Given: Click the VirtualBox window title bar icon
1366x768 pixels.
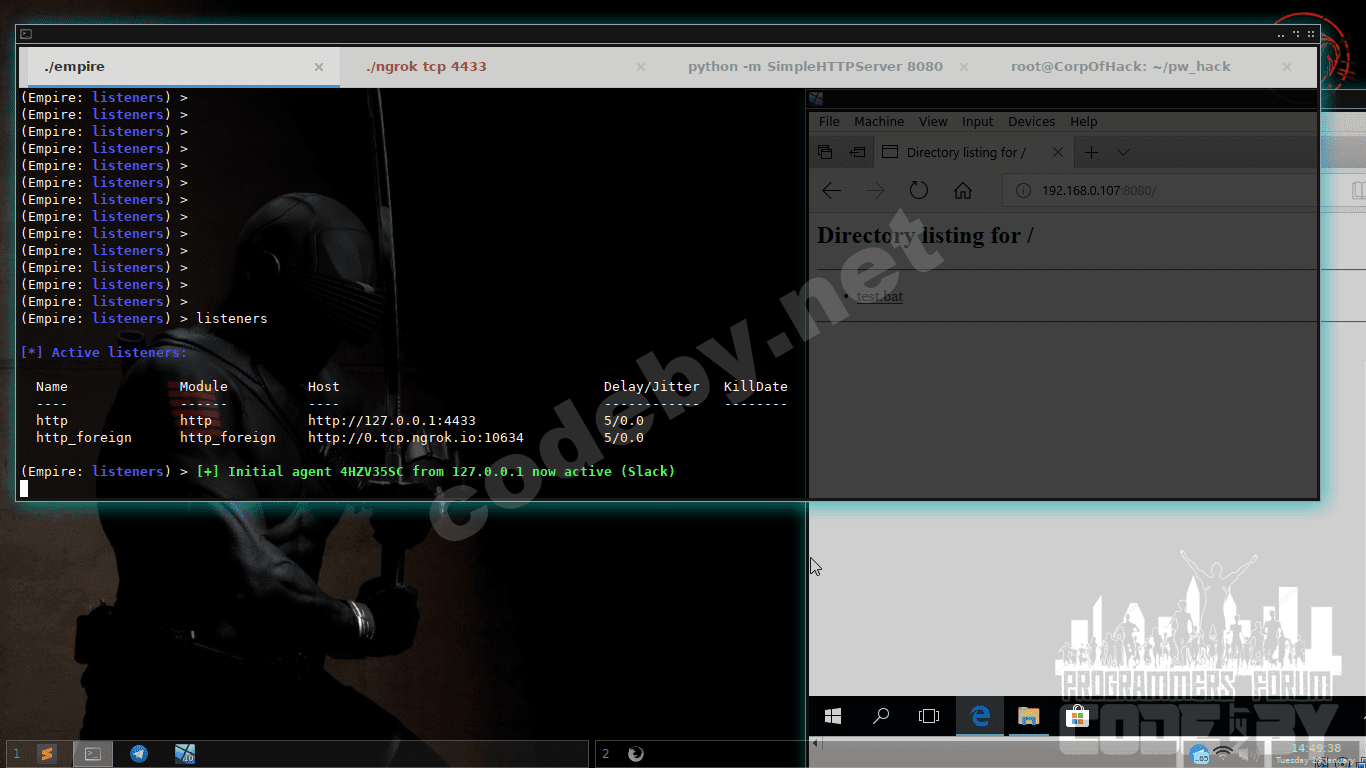Looking at the screenshot, I should [816, 98].
